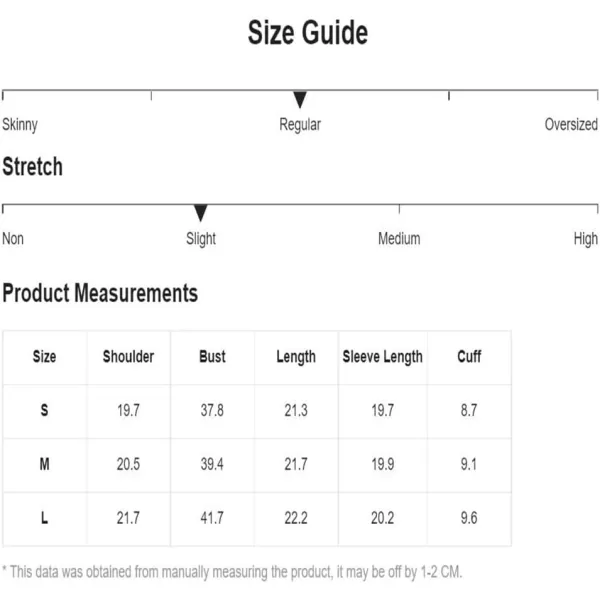Viewport: 600px width, 600px height.
Task: Select the Shoulder column header
Action: coord(128,357)
